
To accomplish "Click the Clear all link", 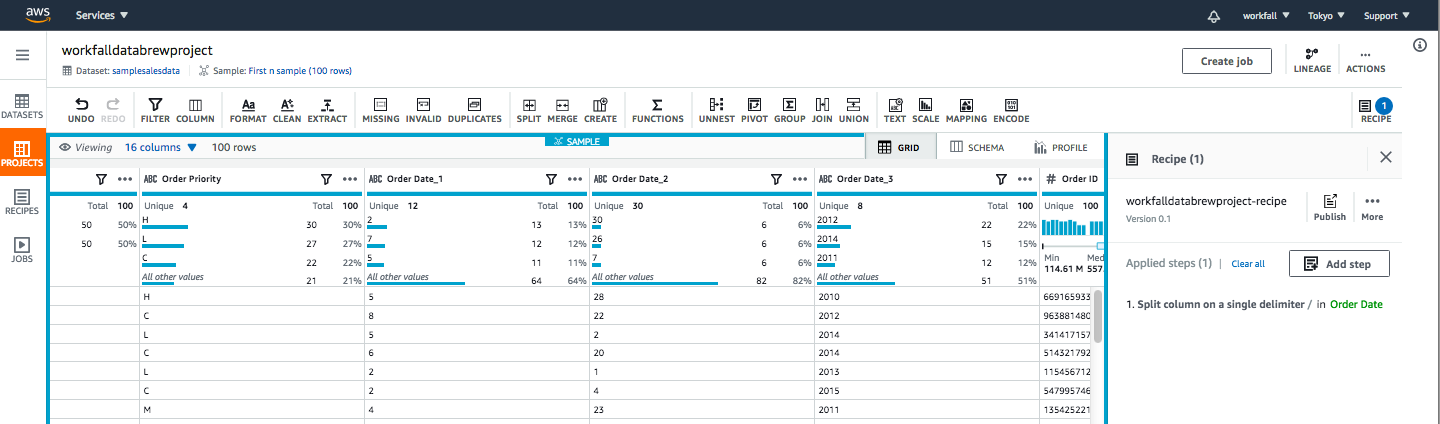I will (x=1248, y=264).
